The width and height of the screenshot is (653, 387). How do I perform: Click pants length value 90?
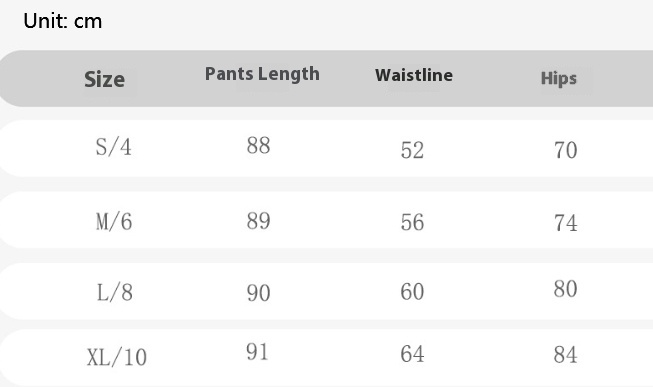tap(258, 293)
